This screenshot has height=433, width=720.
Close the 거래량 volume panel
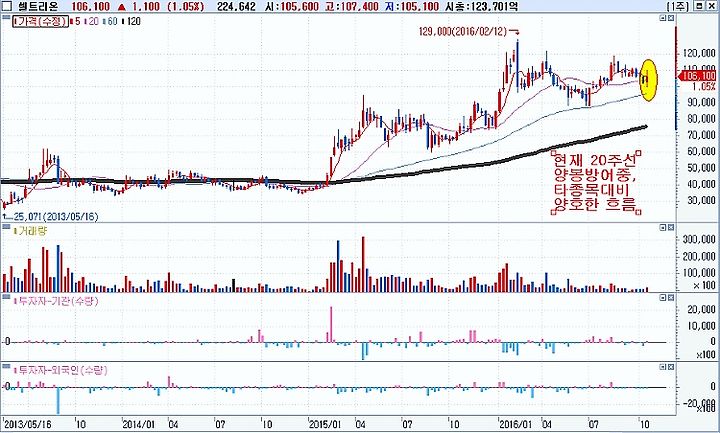[x=671, y=227]
